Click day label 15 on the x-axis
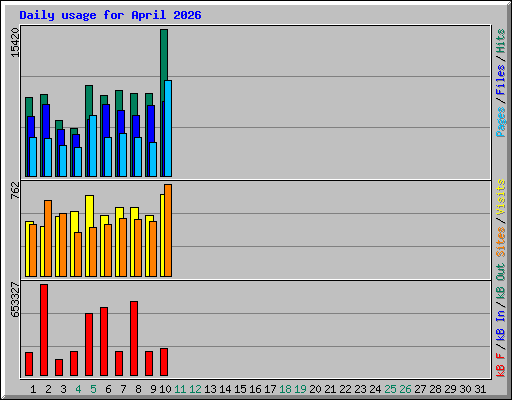 click(x=240, y=389)
